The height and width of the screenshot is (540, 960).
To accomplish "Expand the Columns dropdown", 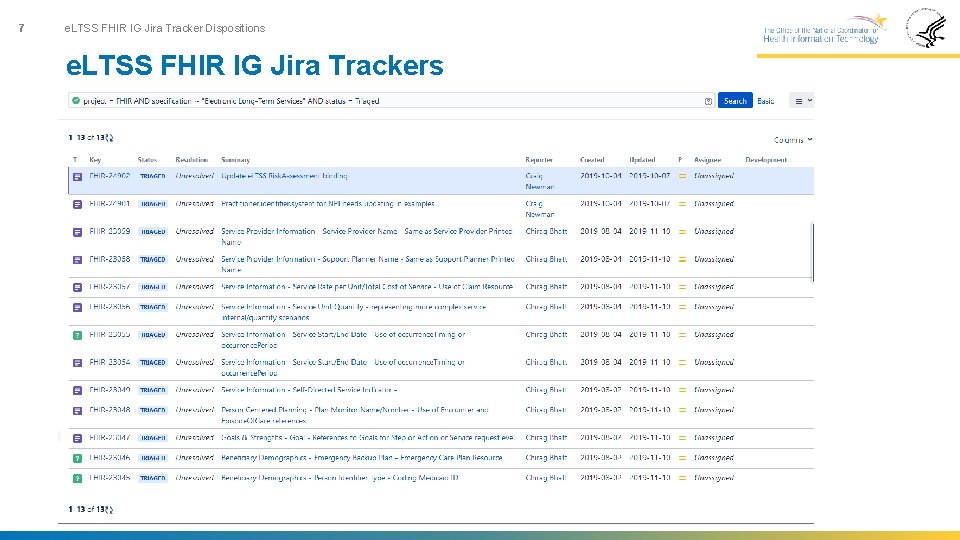I will click(x=793, y=140).
